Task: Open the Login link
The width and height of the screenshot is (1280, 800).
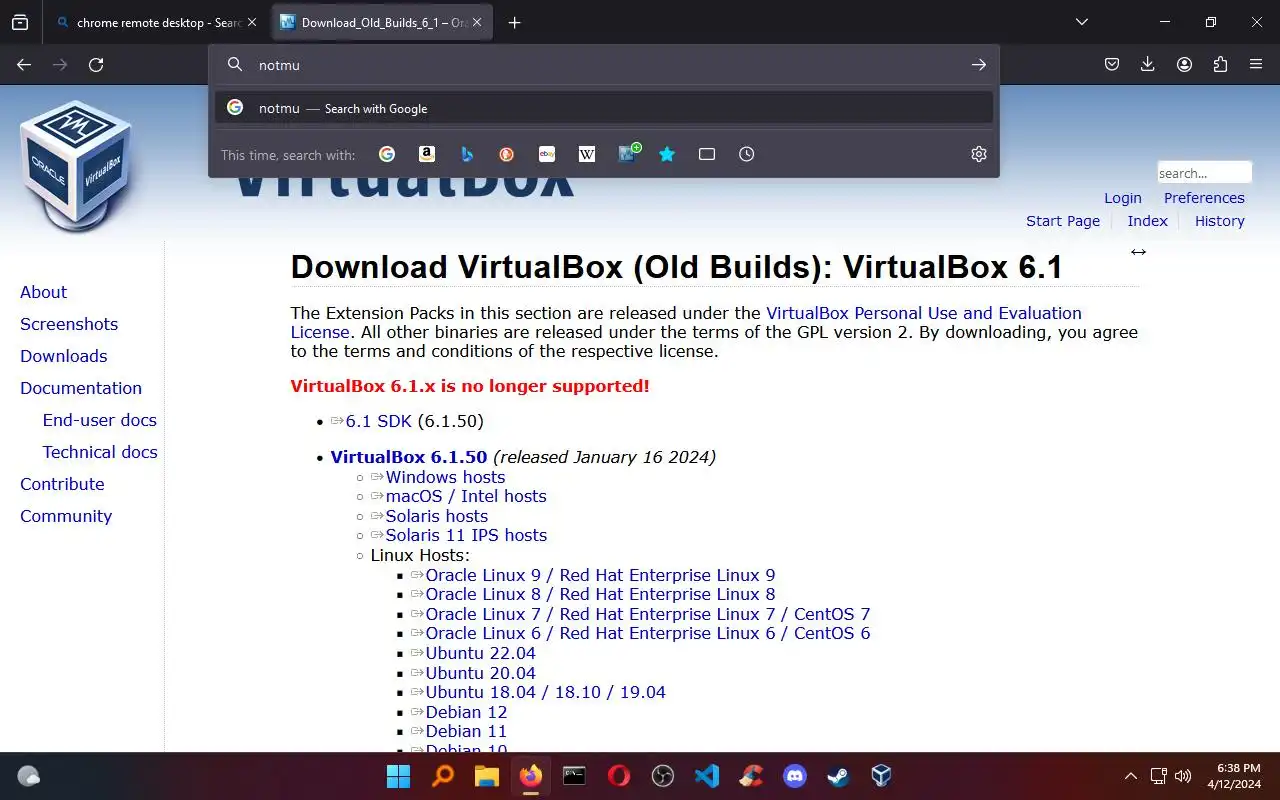Action: pos(1123,198)
